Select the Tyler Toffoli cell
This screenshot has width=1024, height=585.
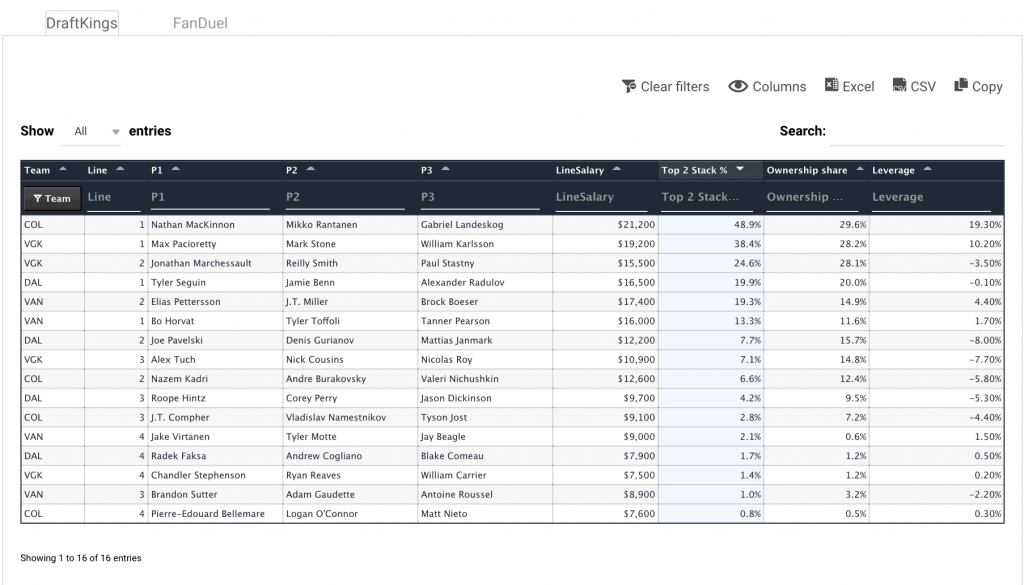coord(350,321)
